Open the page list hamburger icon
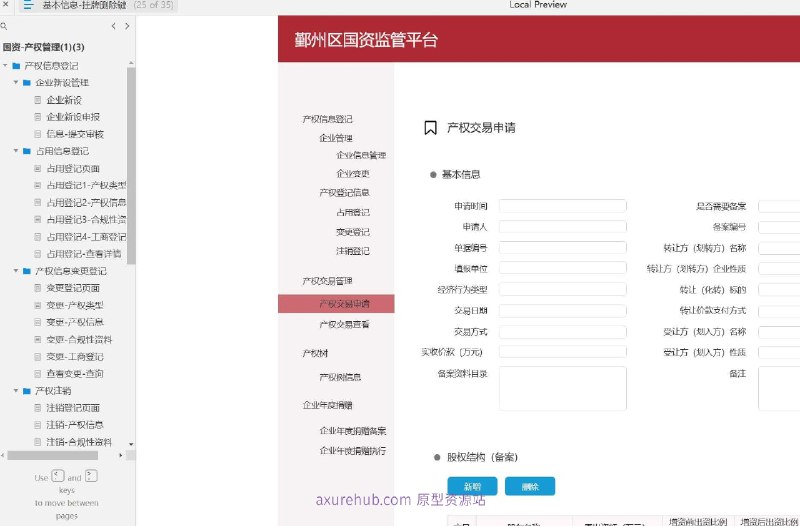This screenshot has height=526, width=800. pos(28,5)
